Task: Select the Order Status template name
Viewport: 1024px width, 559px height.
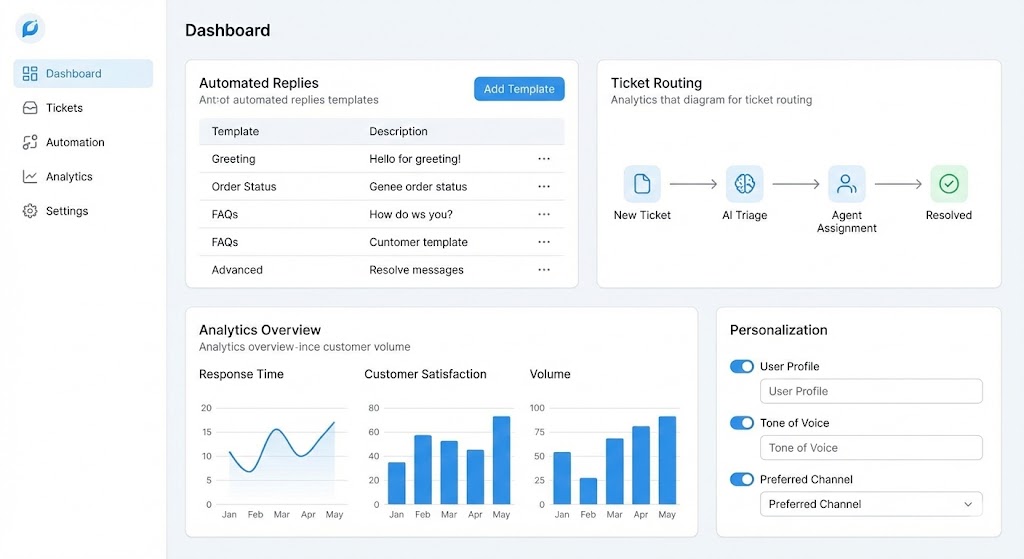Action: pos(244,187)
